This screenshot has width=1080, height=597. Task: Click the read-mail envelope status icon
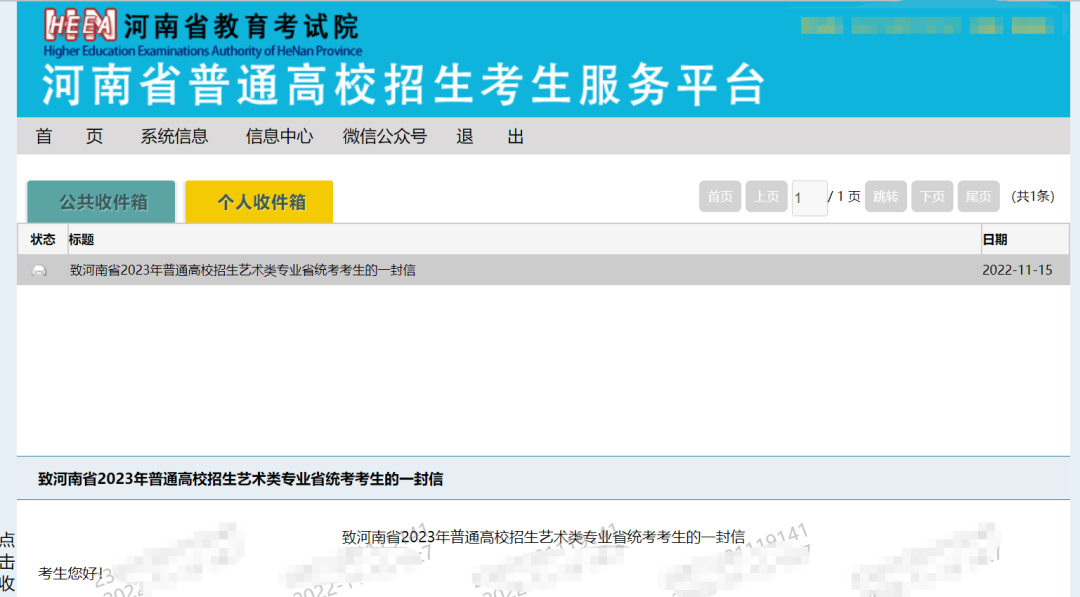40,270
